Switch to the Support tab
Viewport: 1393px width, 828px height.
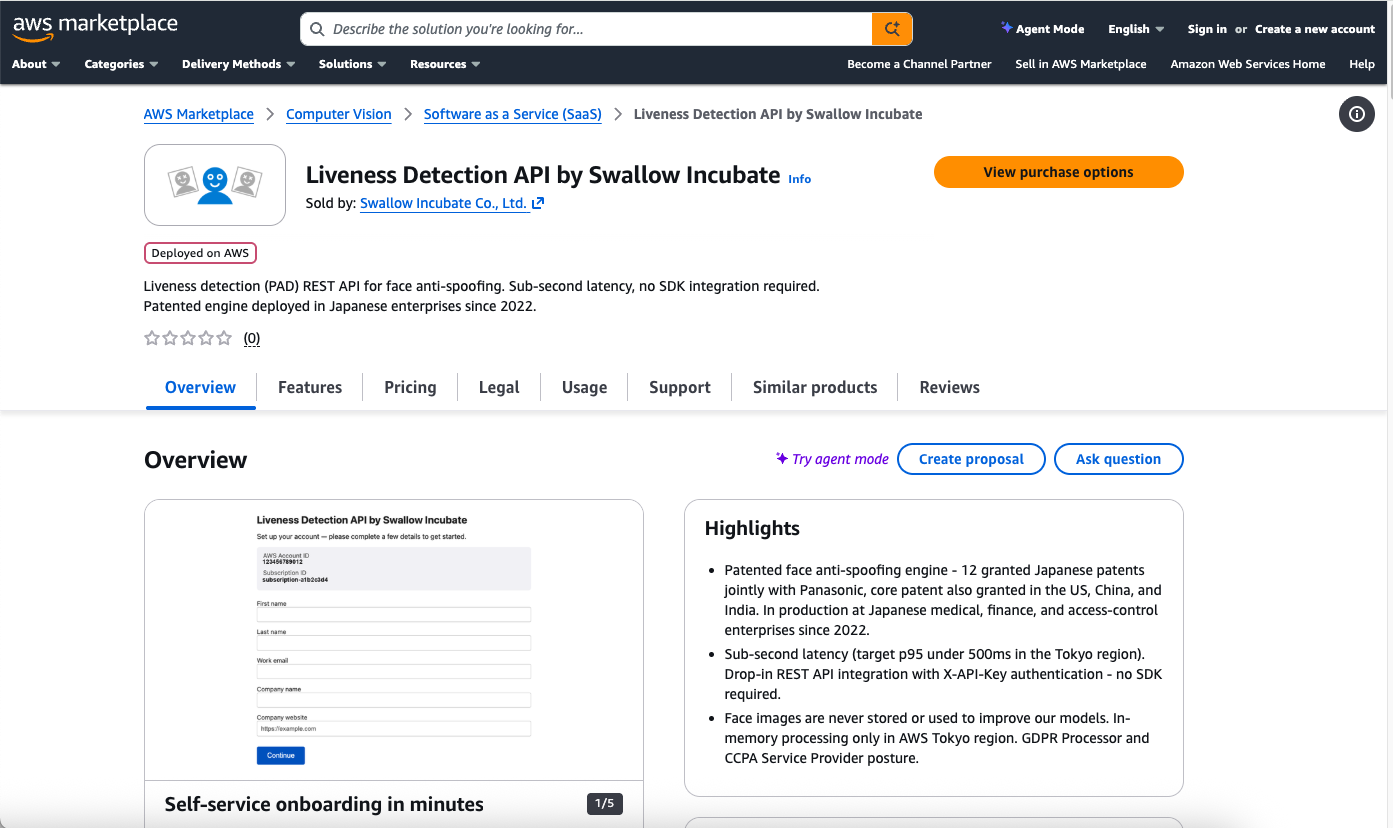(680, 388)
